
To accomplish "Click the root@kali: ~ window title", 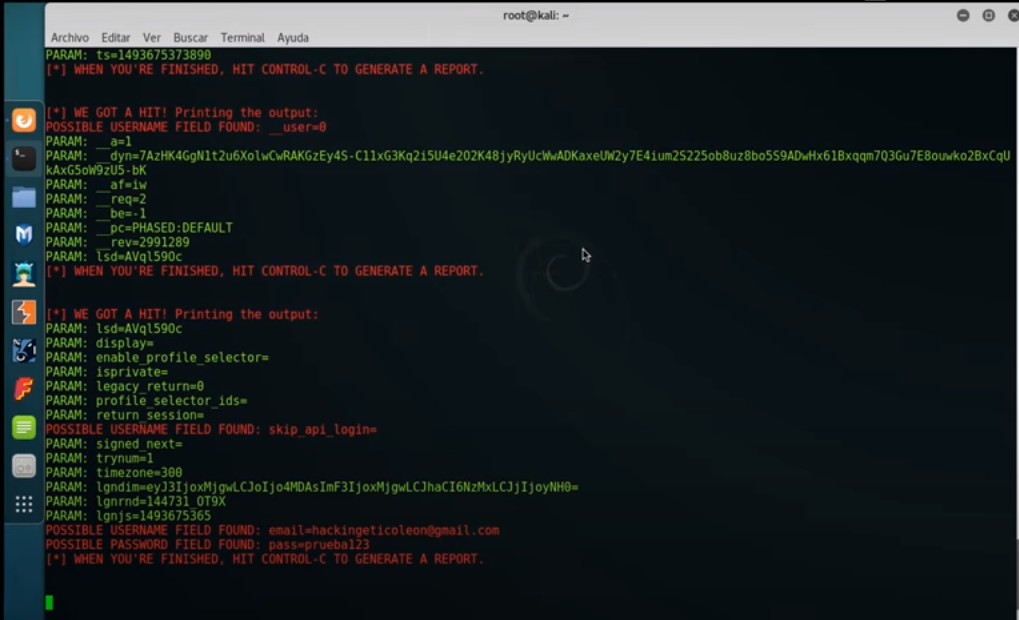I will pos(535,15).
